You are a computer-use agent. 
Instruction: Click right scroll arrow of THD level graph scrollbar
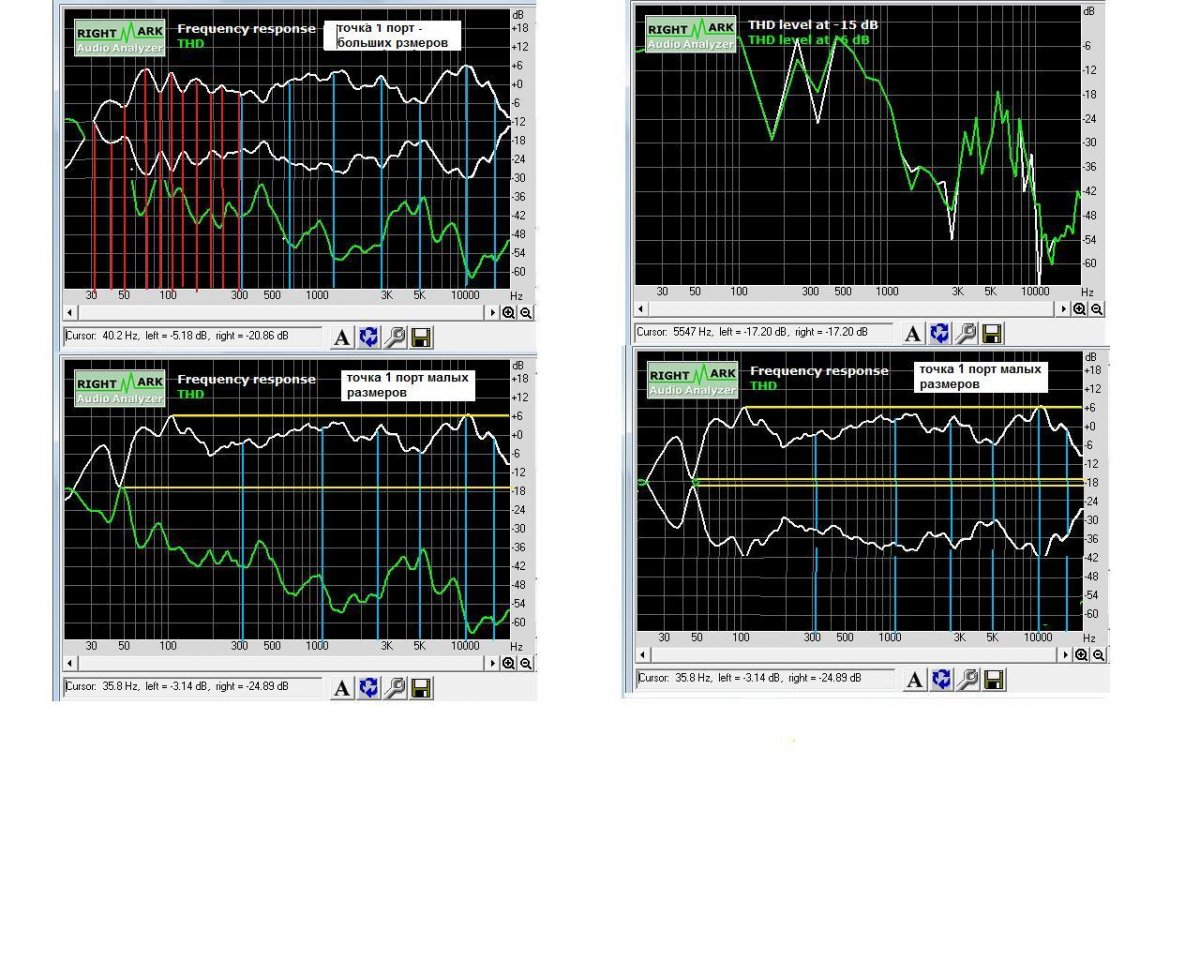coord(1065,309)
